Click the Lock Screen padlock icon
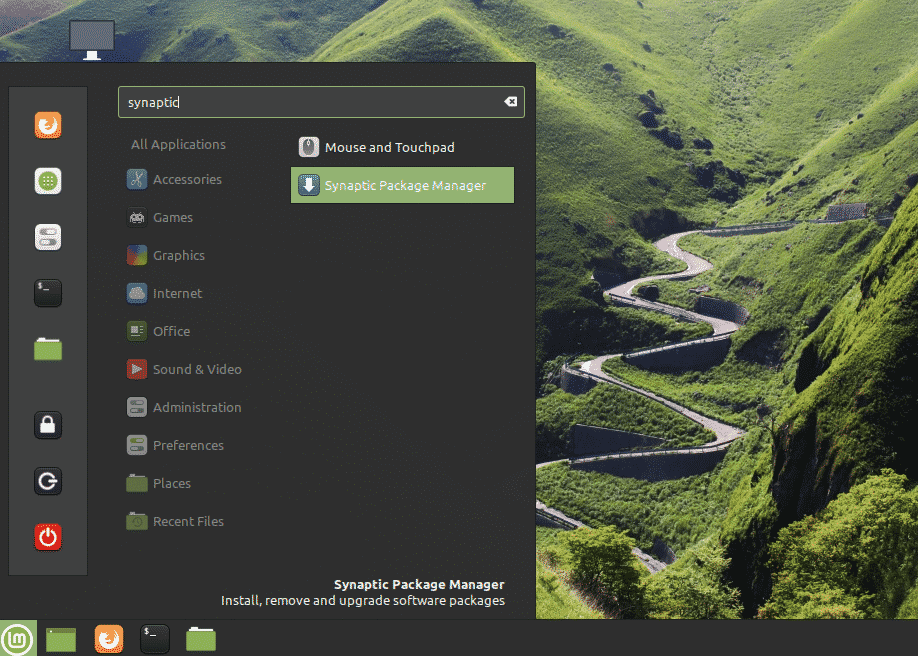This screenshot has height=656, width=918. 48,425
